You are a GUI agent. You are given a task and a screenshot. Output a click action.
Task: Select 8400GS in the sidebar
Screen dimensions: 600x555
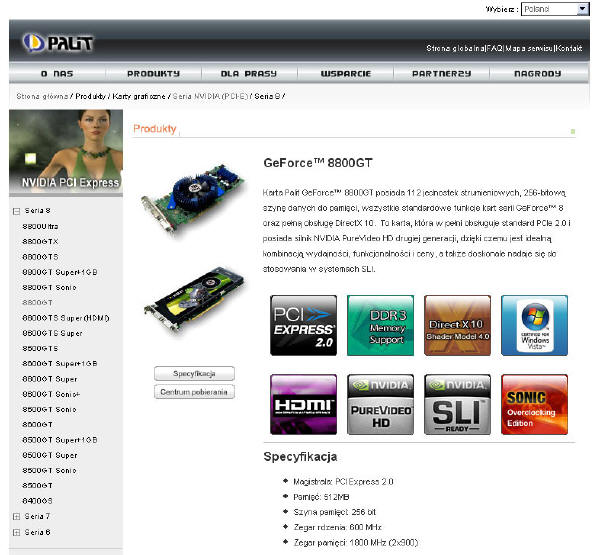tap(37, 501)
